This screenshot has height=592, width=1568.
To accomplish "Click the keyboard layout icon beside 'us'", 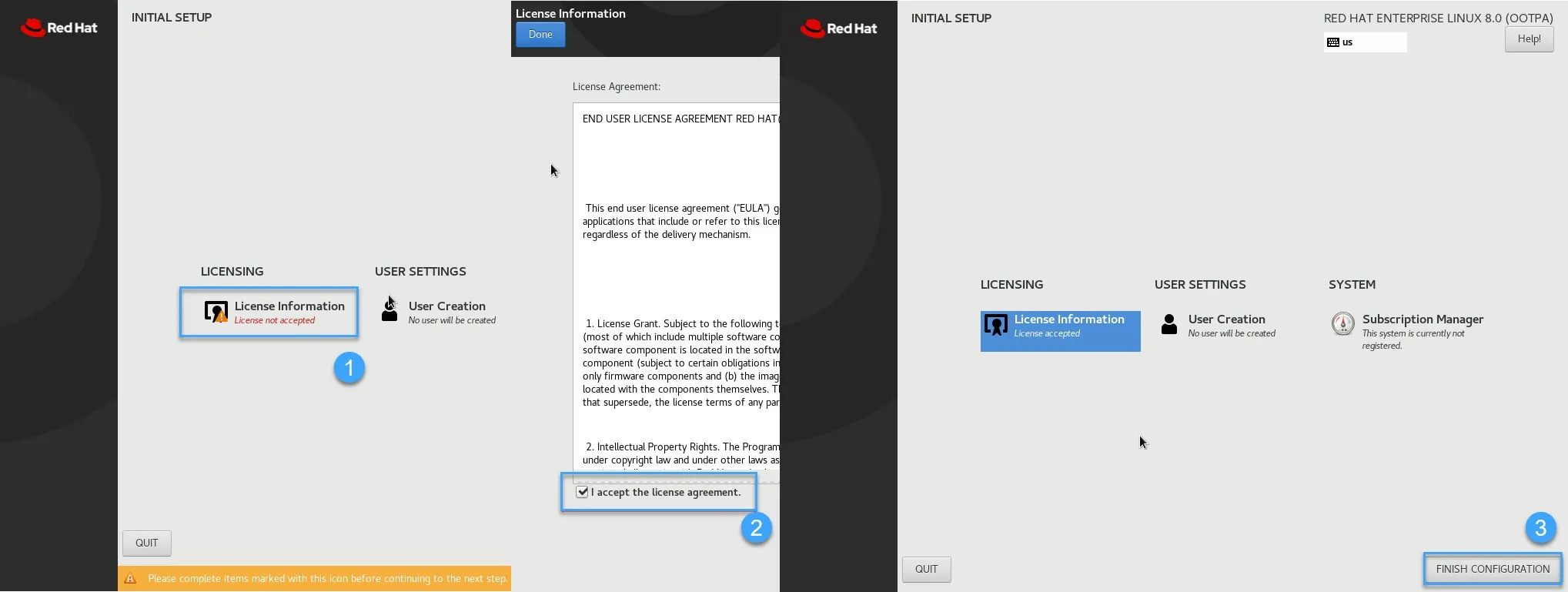I will point(1333,42).
